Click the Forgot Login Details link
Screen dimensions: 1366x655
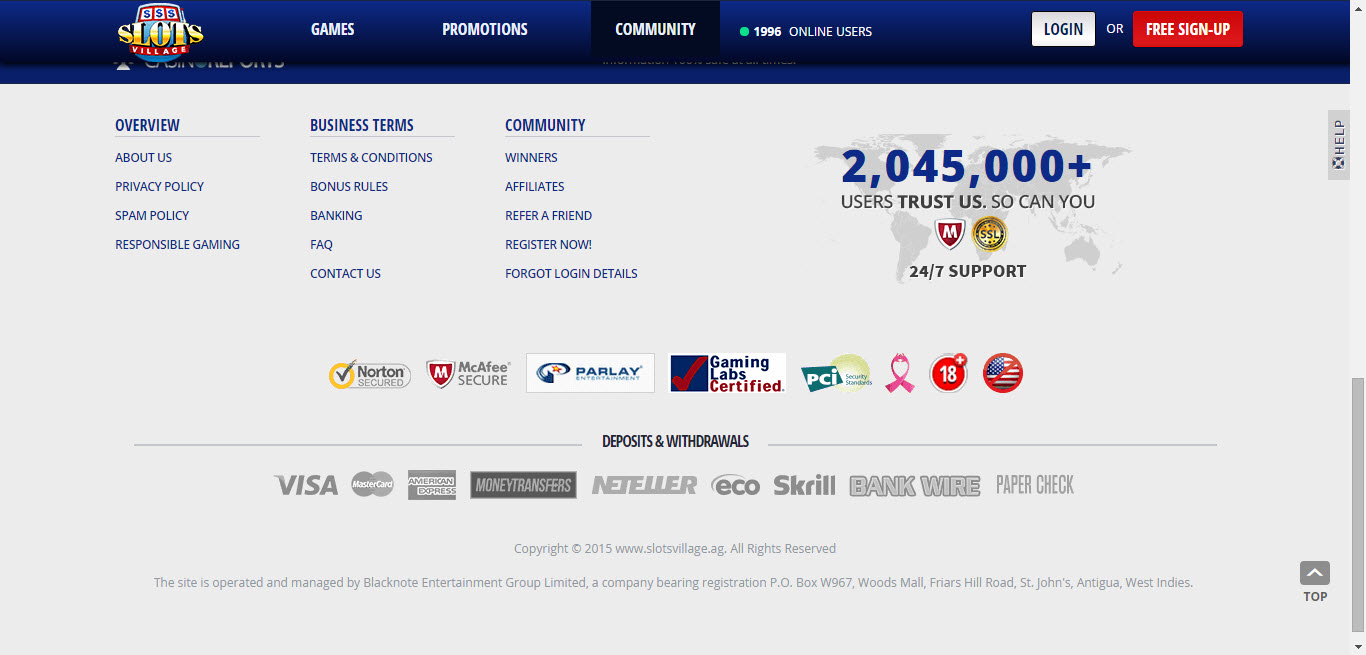click(x=571, y=274)
